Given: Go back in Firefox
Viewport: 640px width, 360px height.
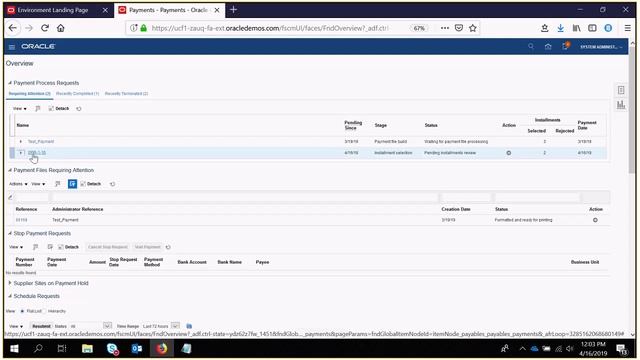Looking at the screenshot, I should [13, 28].
